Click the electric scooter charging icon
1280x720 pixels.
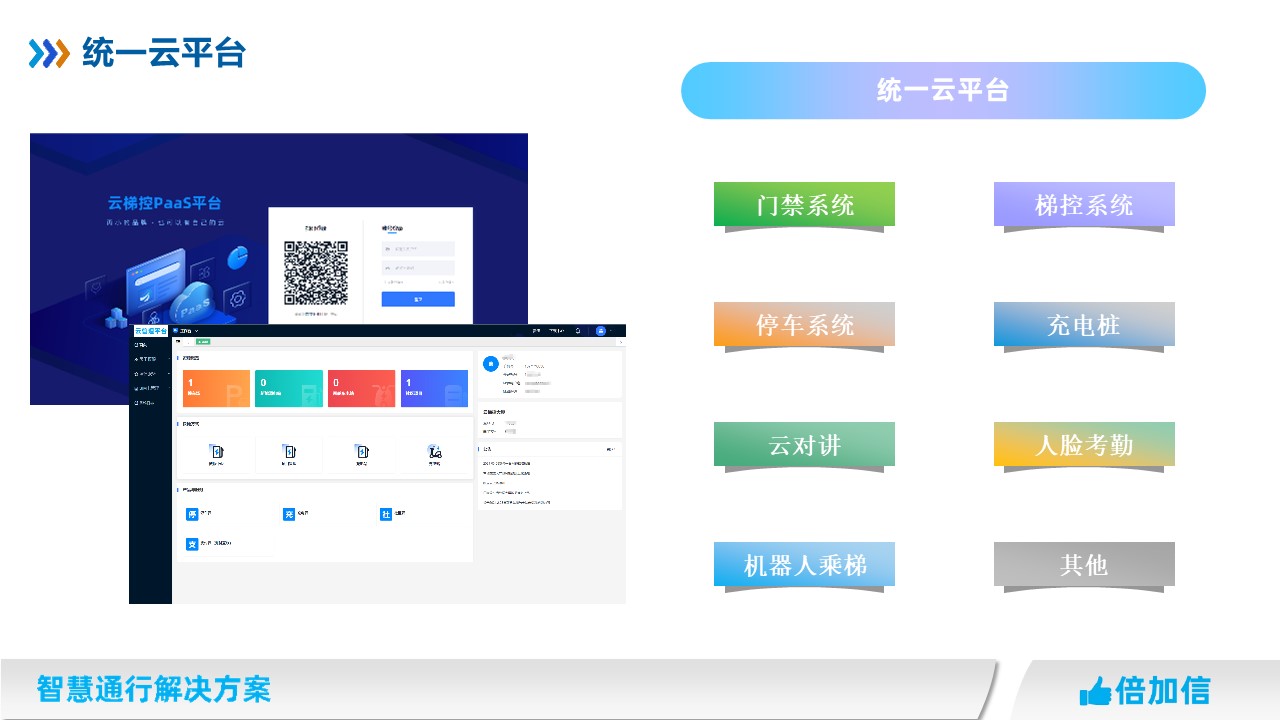pyautogui.click(x=434, y=453)
